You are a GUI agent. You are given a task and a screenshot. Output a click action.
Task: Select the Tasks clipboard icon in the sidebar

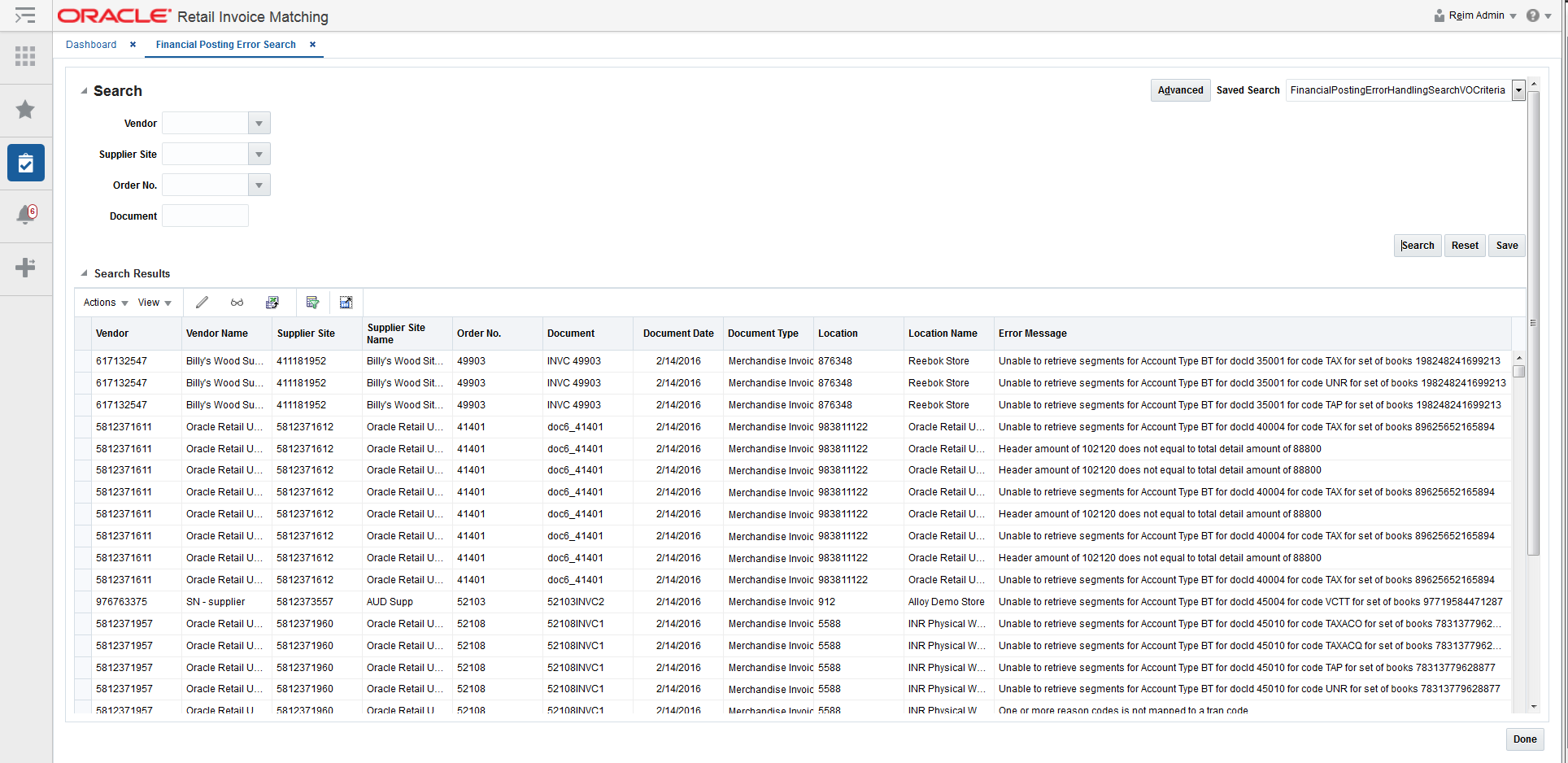pos(25,163)
